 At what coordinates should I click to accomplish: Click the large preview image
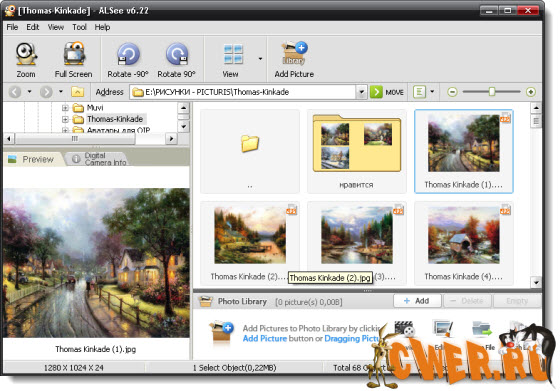[x=96, y=262]
